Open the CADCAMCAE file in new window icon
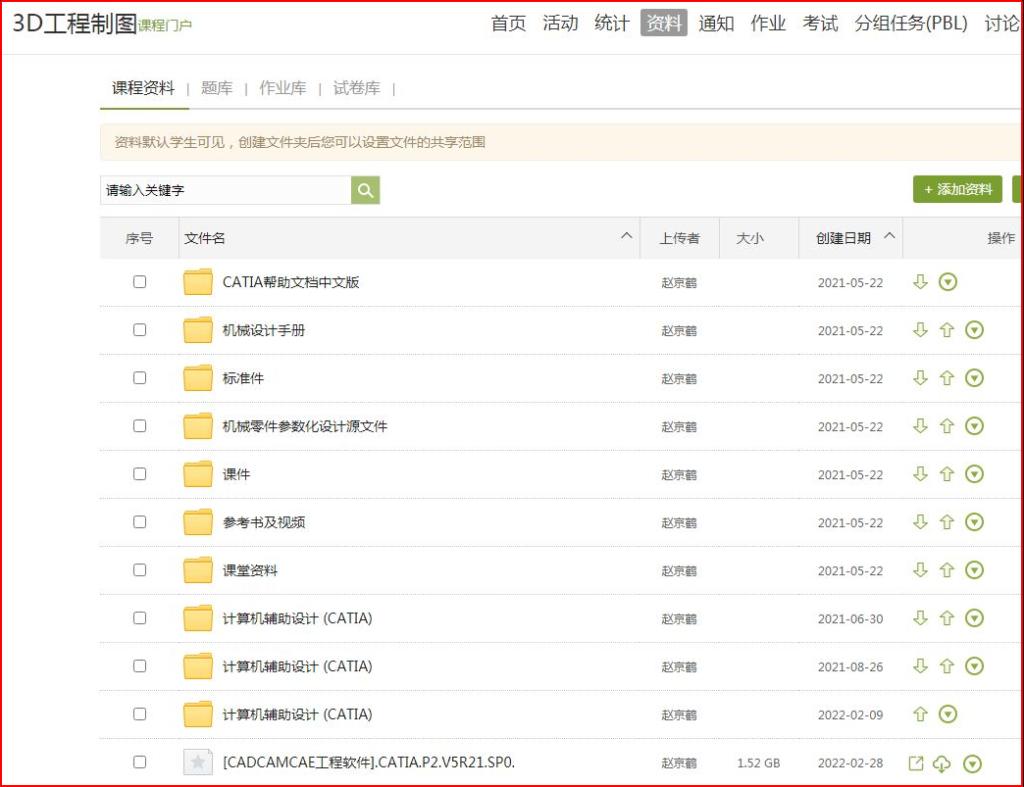The width and height of the screenshot is (1024, 787). [916, 764]
